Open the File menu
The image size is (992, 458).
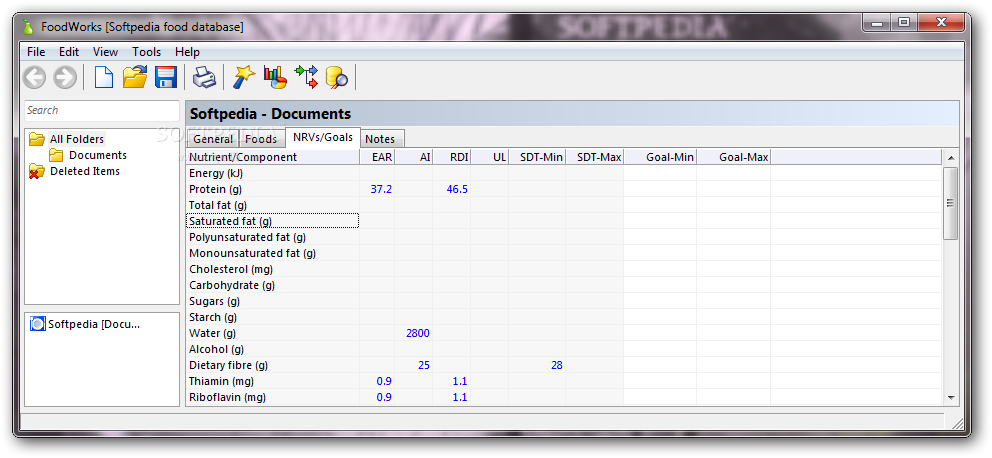[36, 52]
